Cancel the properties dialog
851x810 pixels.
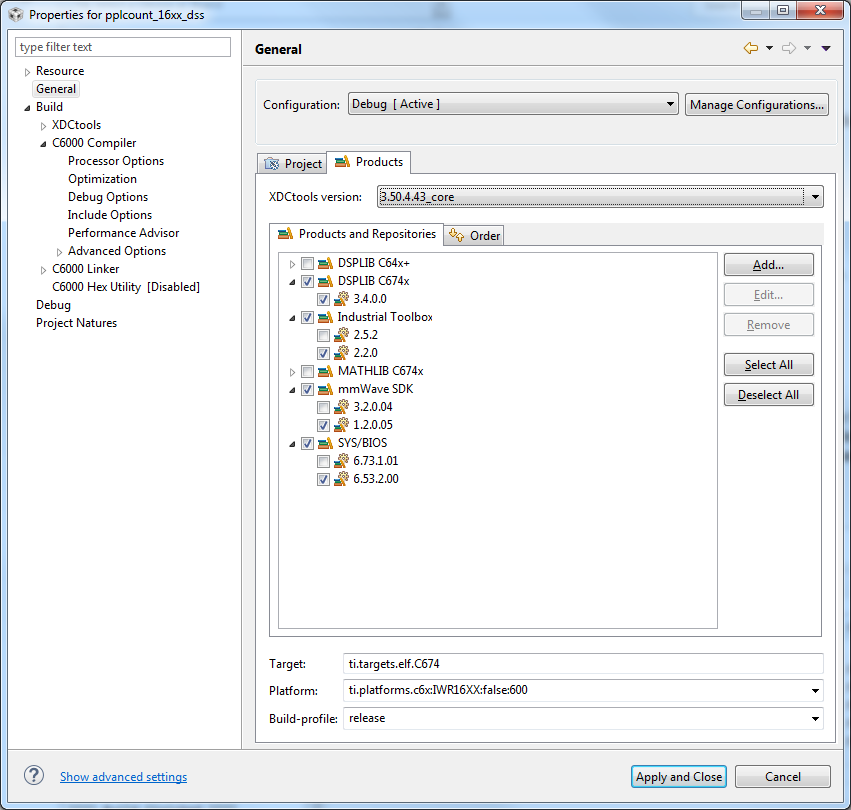pyautogui.click(x=783, y=776)
